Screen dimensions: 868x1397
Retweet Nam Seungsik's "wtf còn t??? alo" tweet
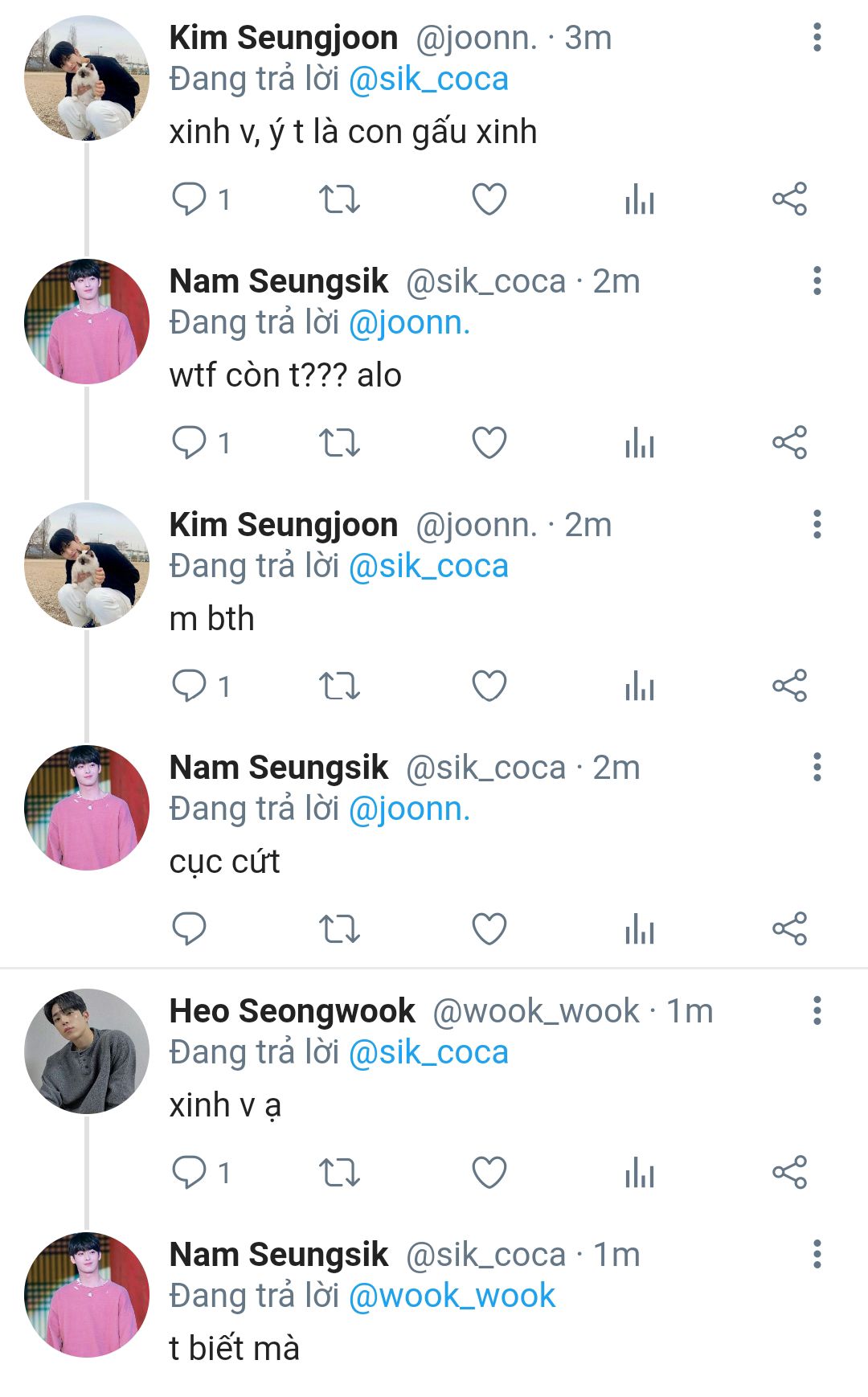click(x=339, y=443)
